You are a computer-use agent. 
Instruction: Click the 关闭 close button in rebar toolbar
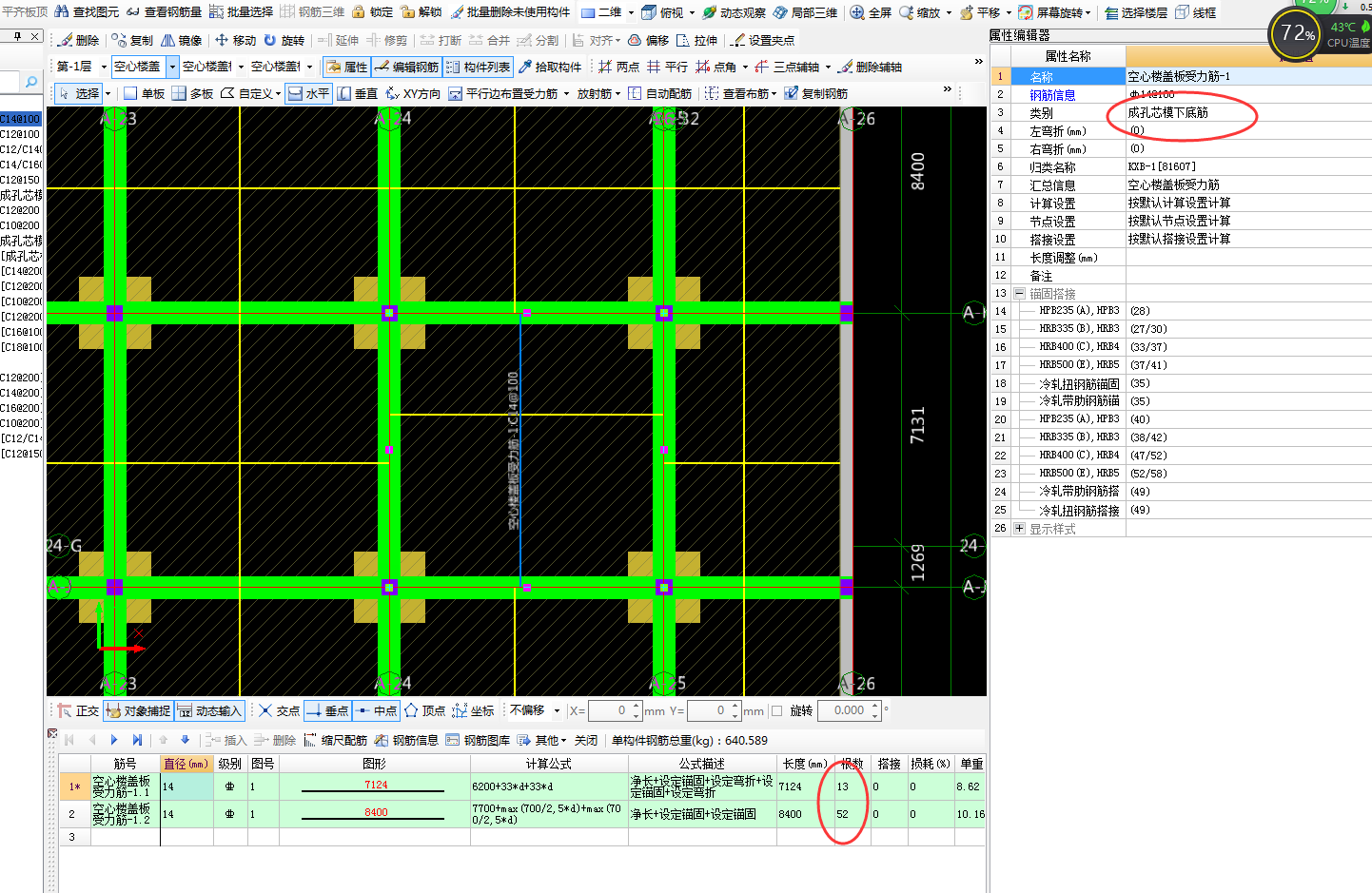[x=586, y=740]
